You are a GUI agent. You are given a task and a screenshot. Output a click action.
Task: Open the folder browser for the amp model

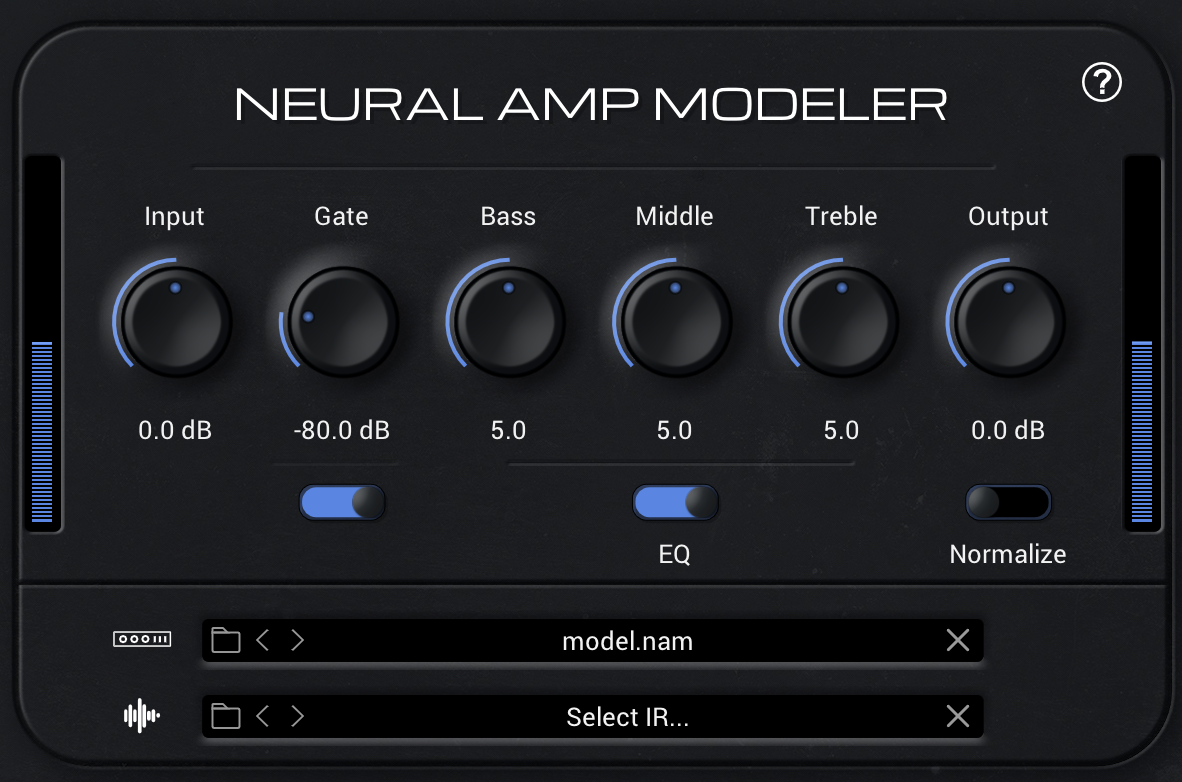pyautogui.click(x=225, y=640)
